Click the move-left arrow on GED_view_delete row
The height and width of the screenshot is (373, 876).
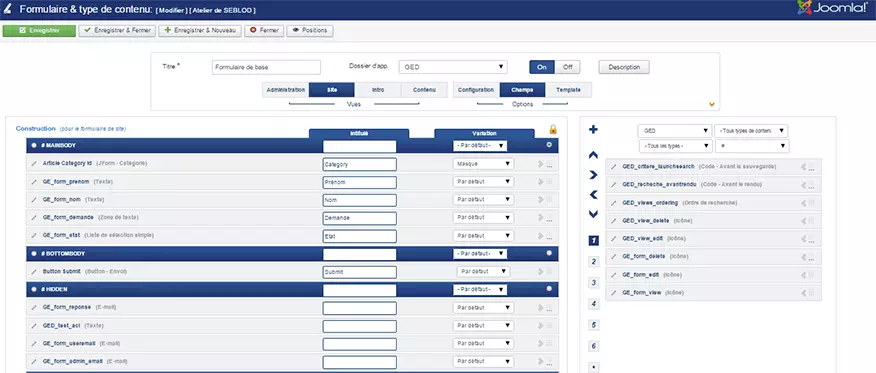pos(803,221)
